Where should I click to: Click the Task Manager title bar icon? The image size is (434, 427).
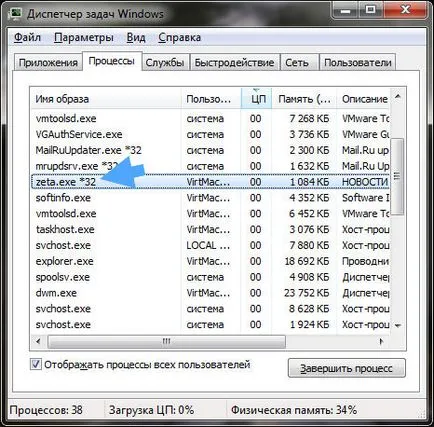pos(16,13)
